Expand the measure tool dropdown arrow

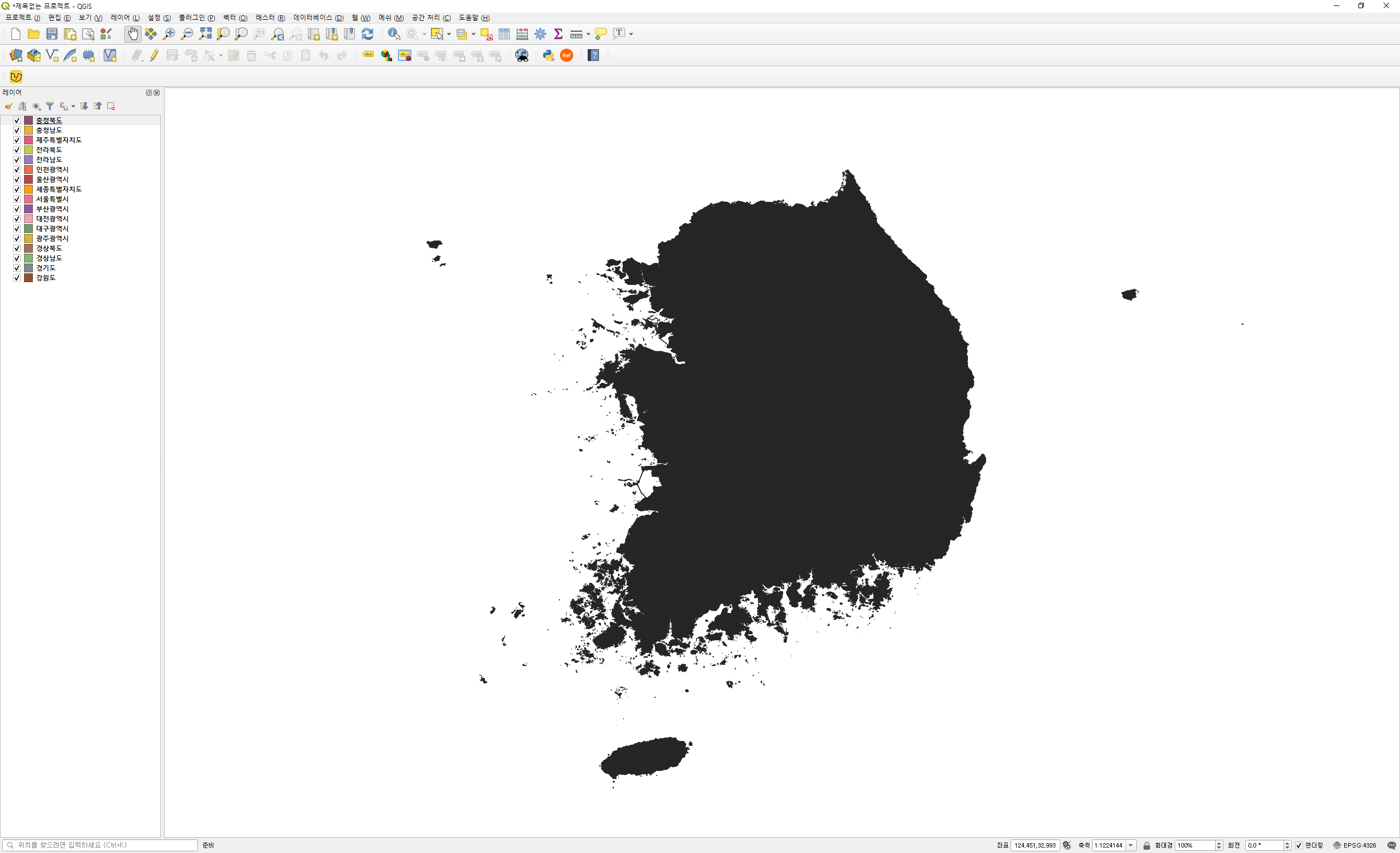pos(588,34)
